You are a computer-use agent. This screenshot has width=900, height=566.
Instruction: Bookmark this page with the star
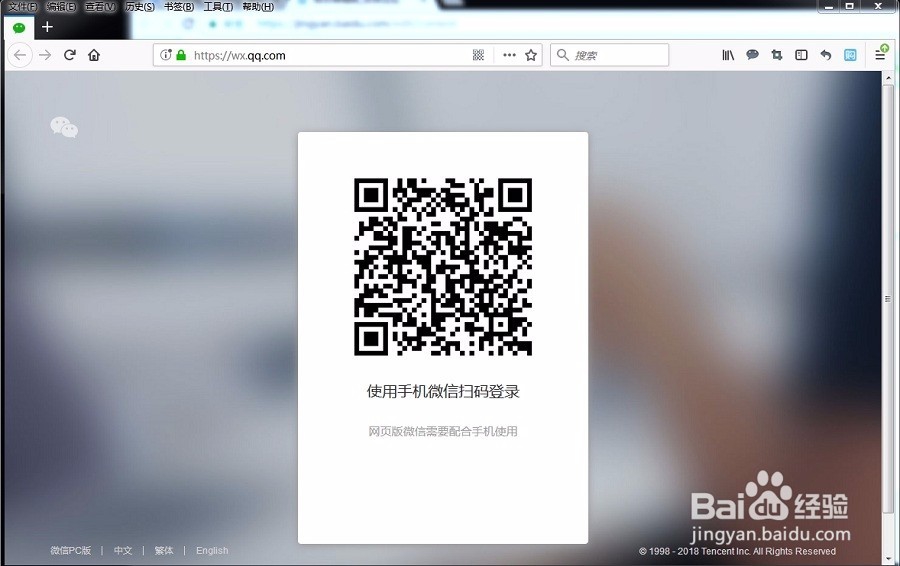531,55
